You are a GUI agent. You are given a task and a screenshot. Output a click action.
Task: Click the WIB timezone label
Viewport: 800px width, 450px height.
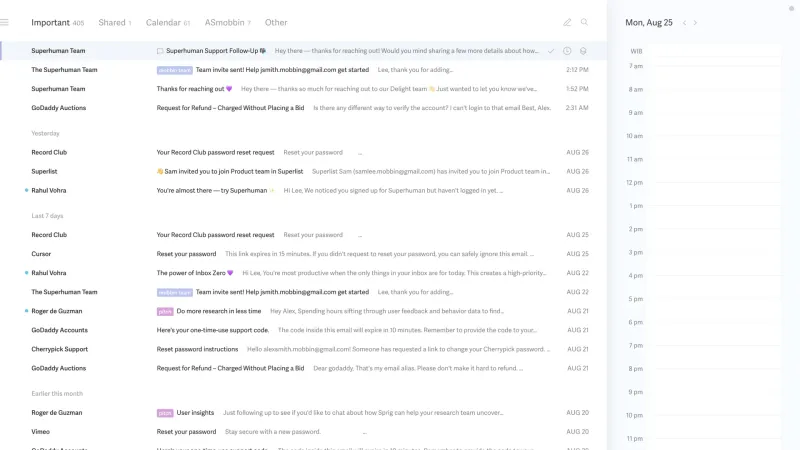[x=636, y=51]
